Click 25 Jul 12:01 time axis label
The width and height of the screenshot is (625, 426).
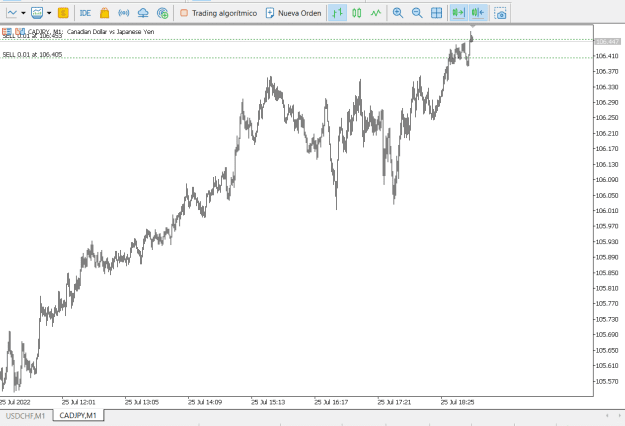pos(79,402)
